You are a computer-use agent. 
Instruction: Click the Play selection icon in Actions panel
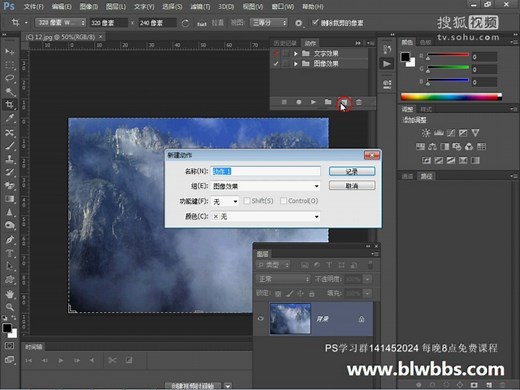pos(313,102)
